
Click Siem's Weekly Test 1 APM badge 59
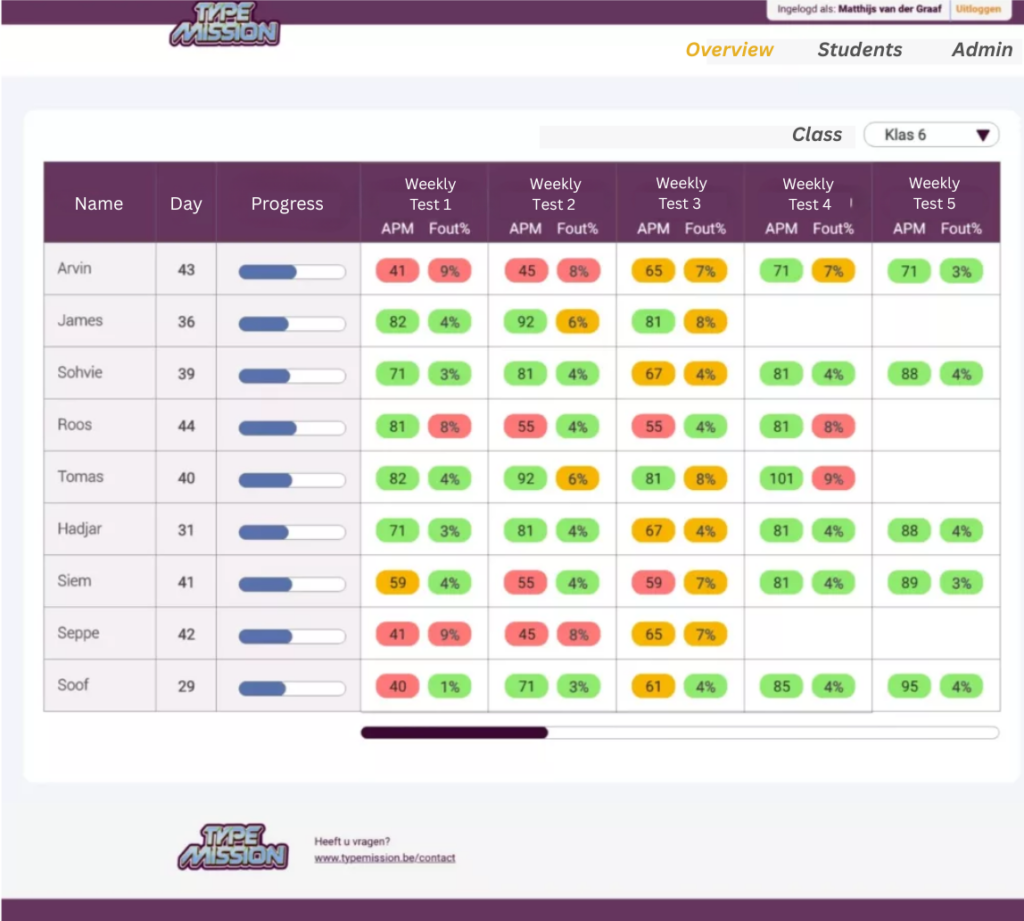(x=397, y=582)
